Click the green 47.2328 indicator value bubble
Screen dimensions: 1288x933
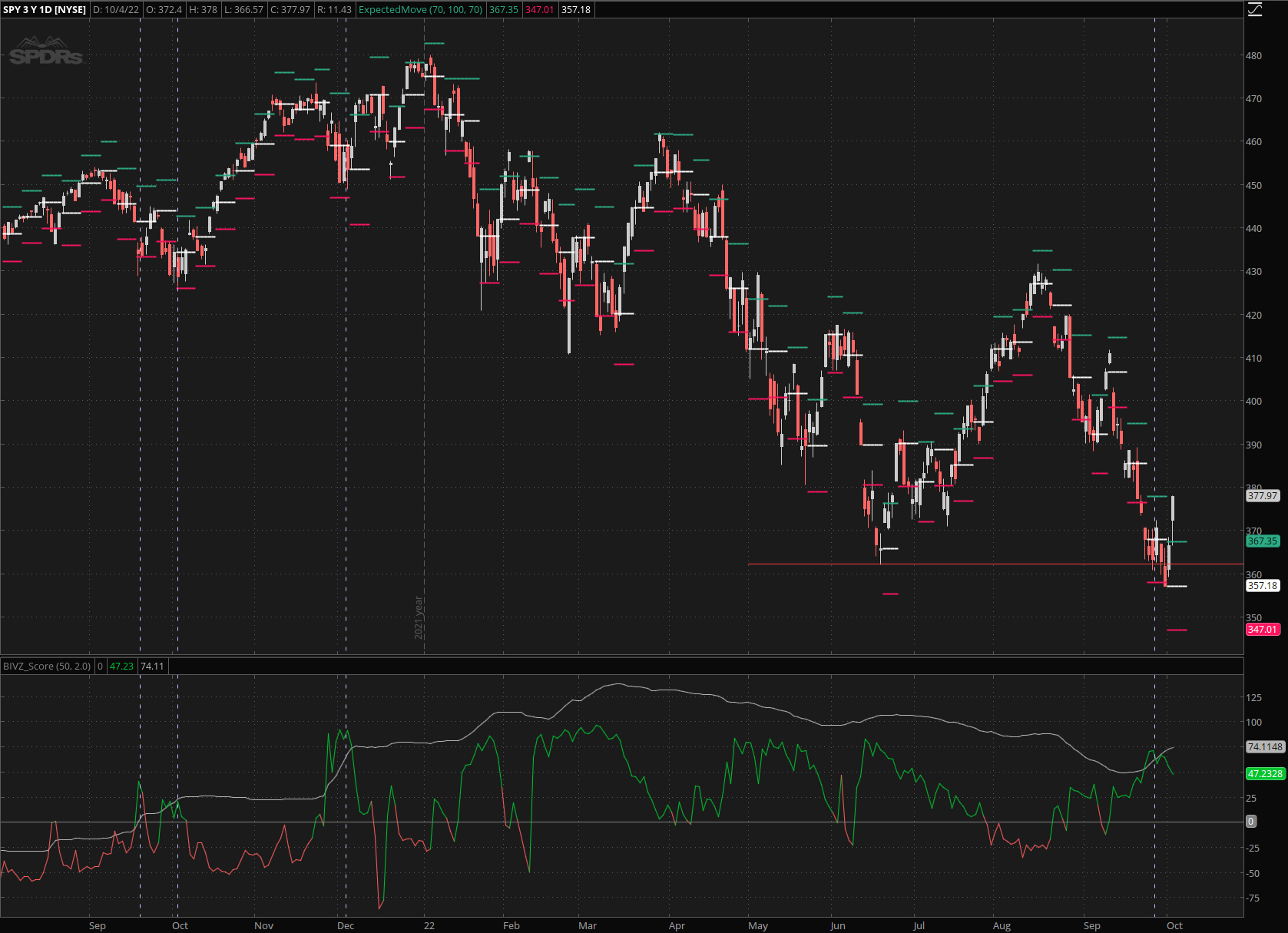1265,774
